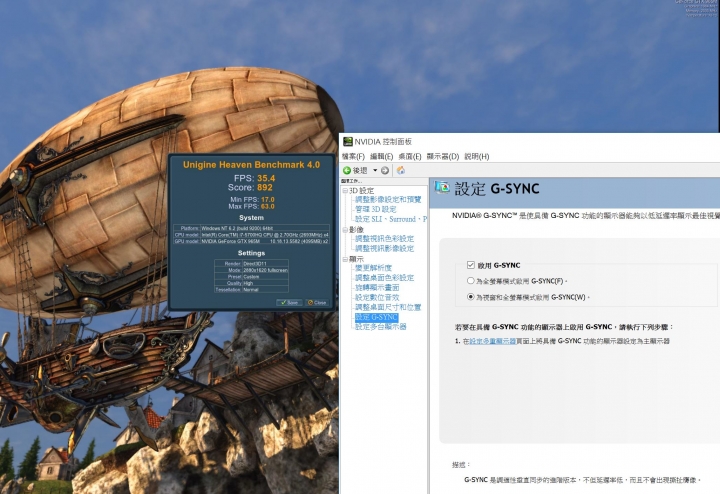Screen dimensions: 720x494
Task: Open 管理 3D 設定 in the tree
Action: pos(376,209)
